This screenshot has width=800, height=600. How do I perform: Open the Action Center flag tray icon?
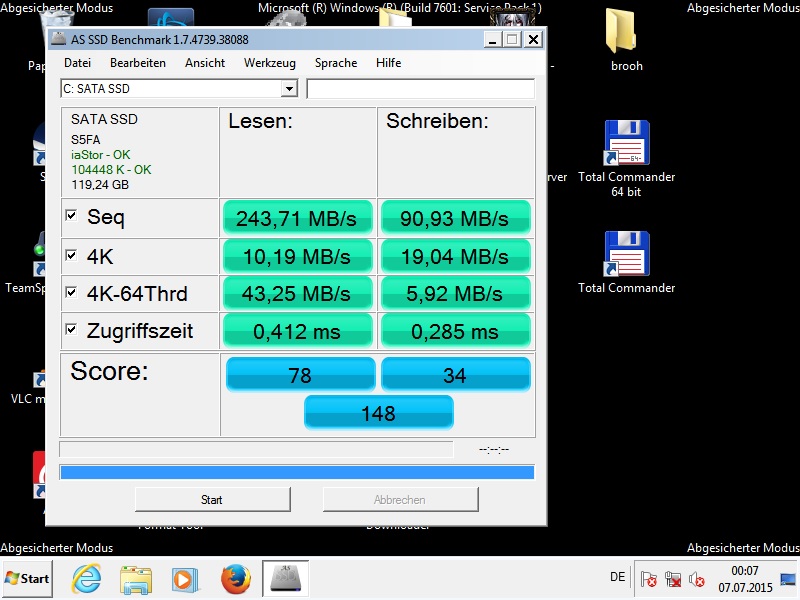tap(648, 579)
